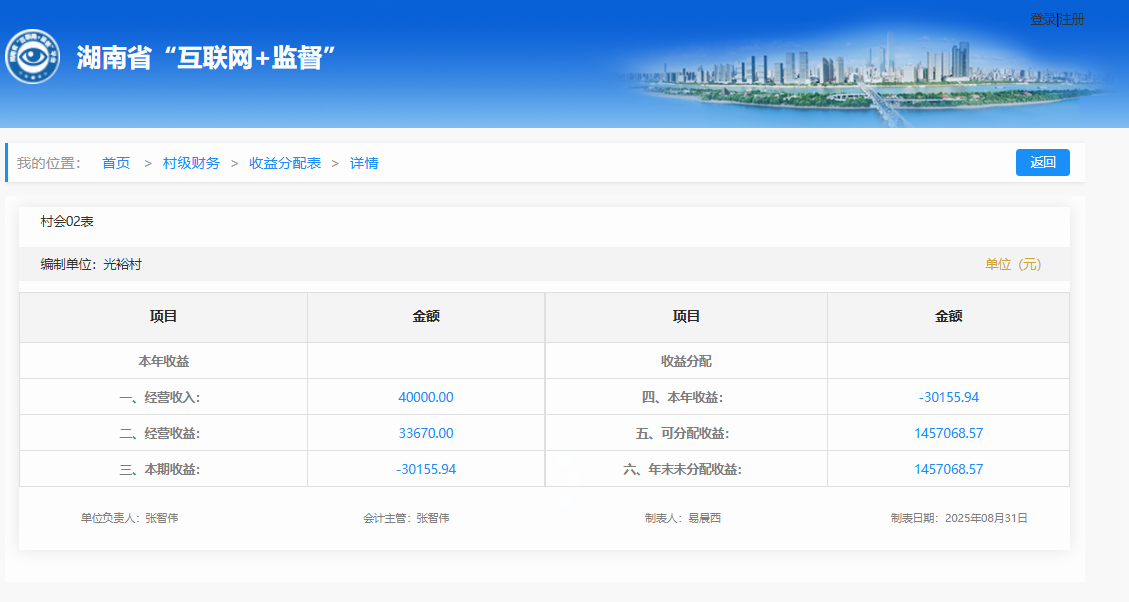Select the 详情 breadcrumb item
The width and height of the screenshot is (1129, 602).
[364, 163]
